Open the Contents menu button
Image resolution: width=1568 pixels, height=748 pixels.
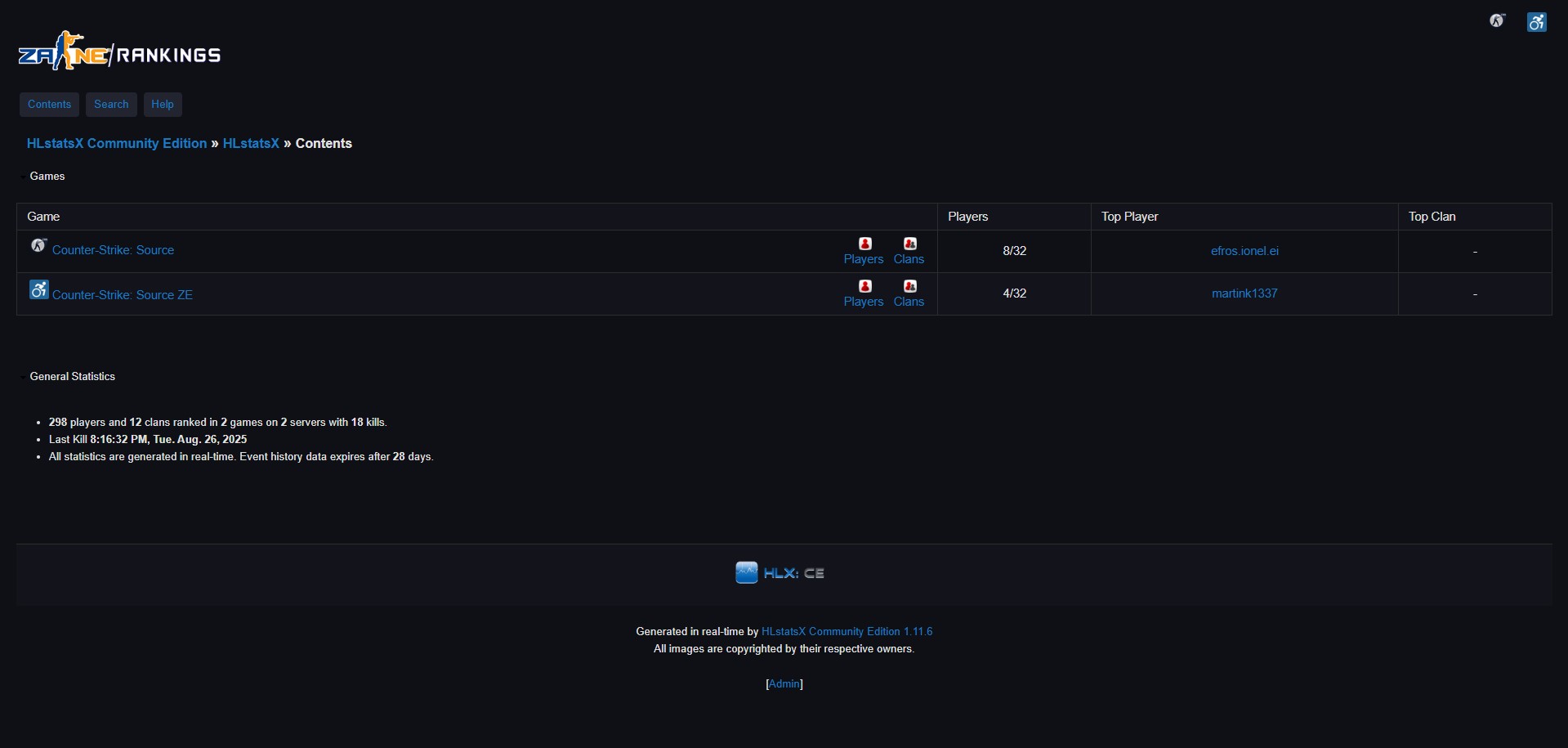click(49, 105)
